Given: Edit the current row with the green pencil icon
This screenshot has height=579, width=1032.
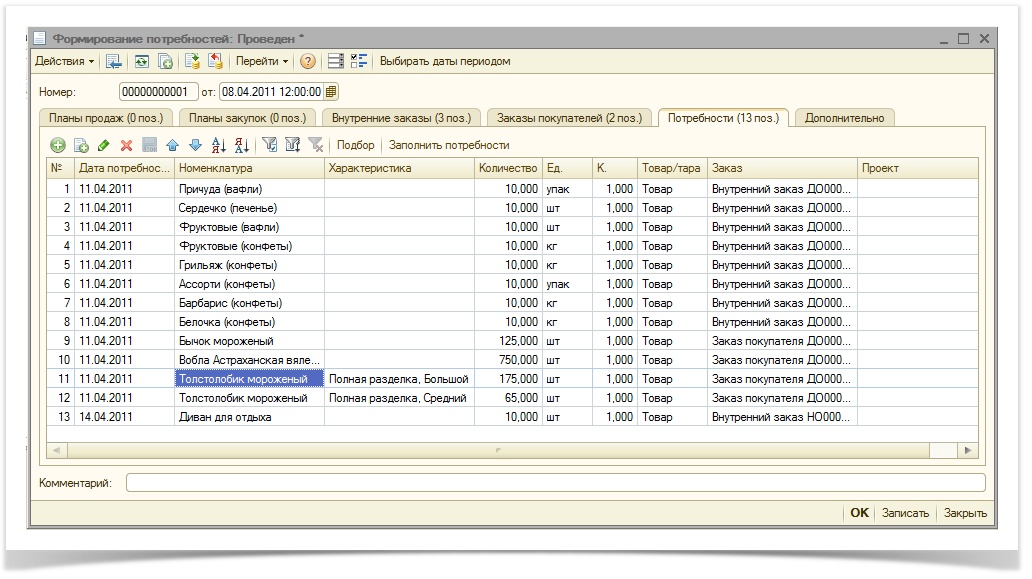Looking at the screenshot, I should (x=103, y=145).
